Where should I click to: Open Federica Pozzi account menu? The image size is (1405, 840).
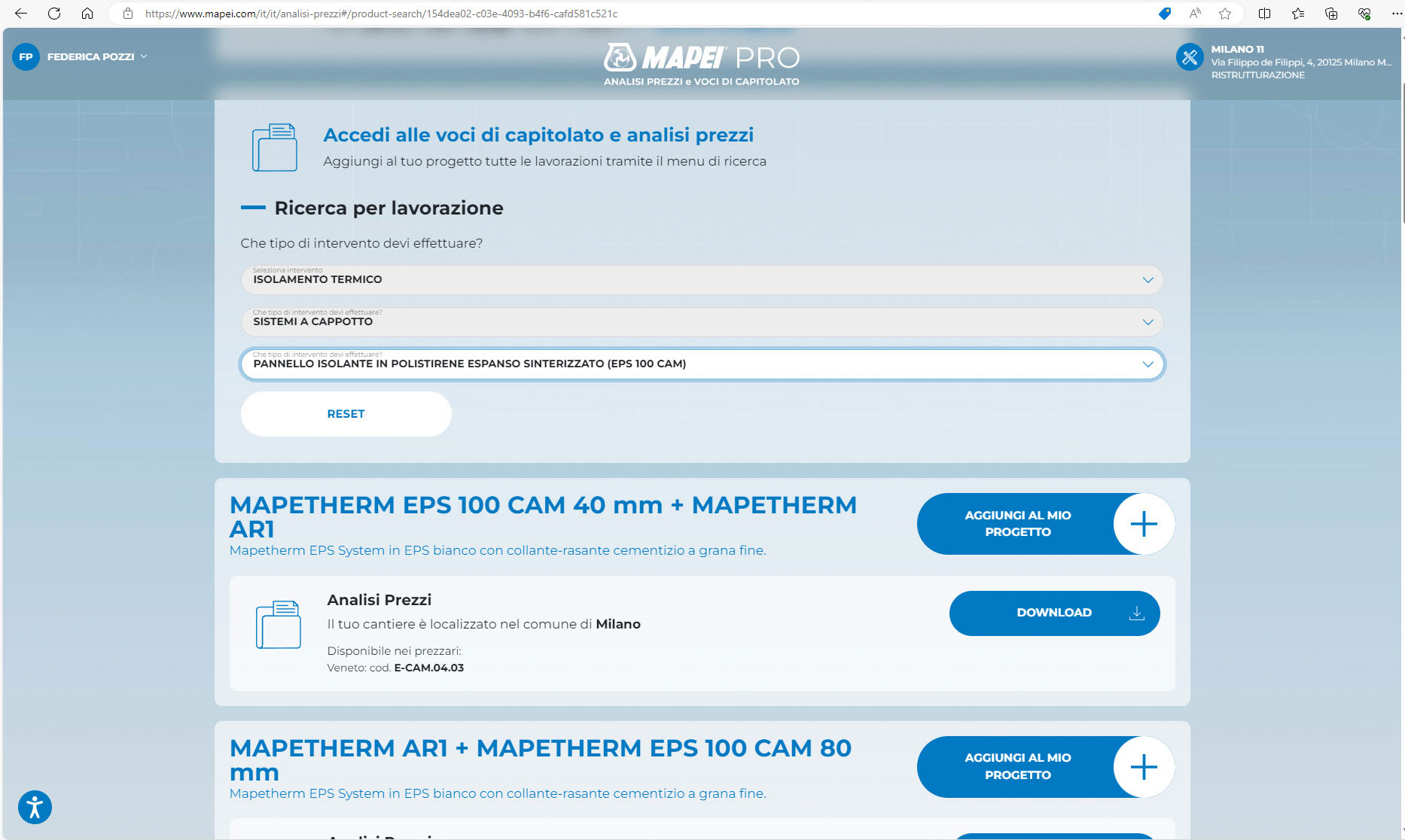tap(96, 57)
